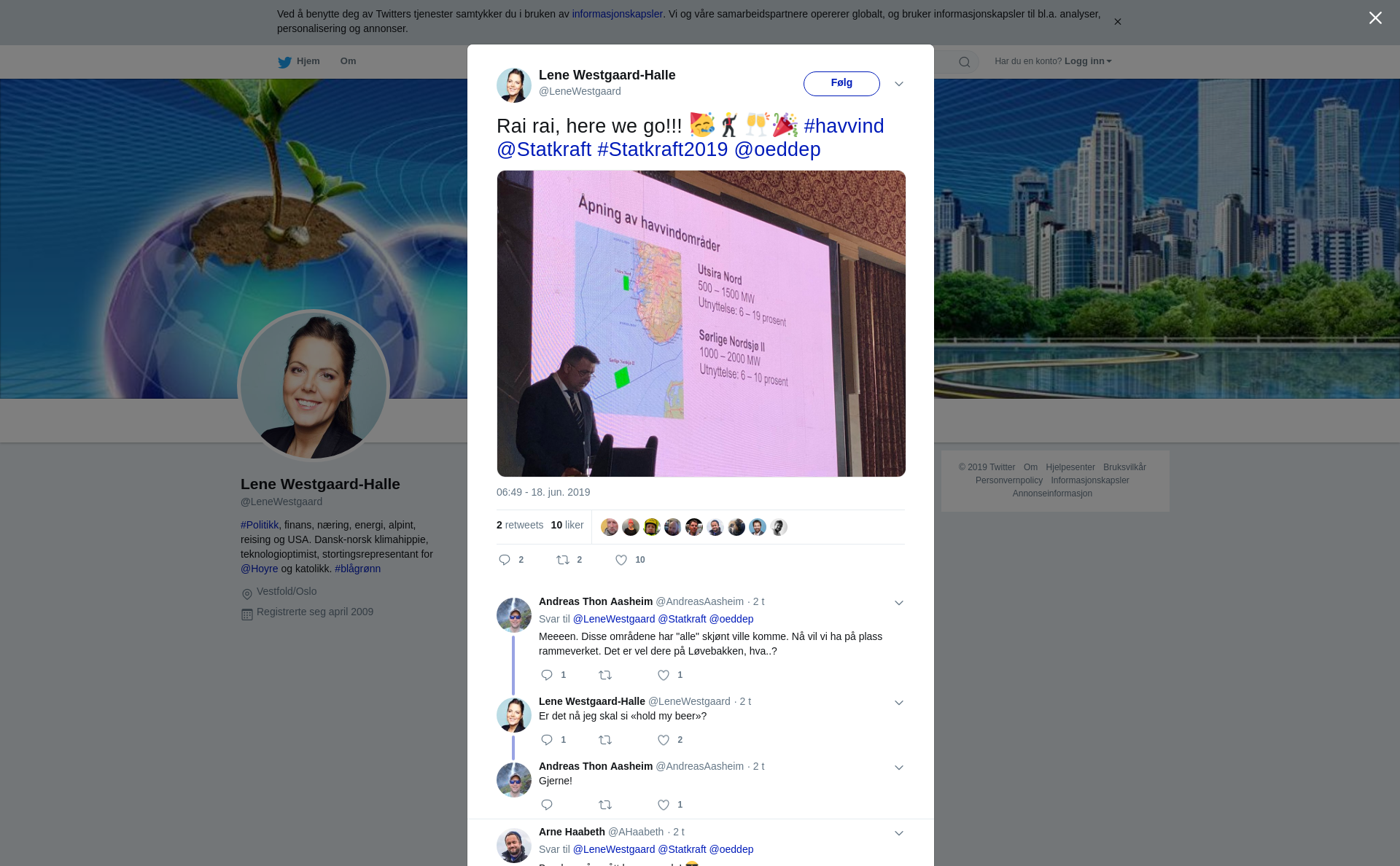
Task: View the 2 retweets list
Action: pos(520,525)
